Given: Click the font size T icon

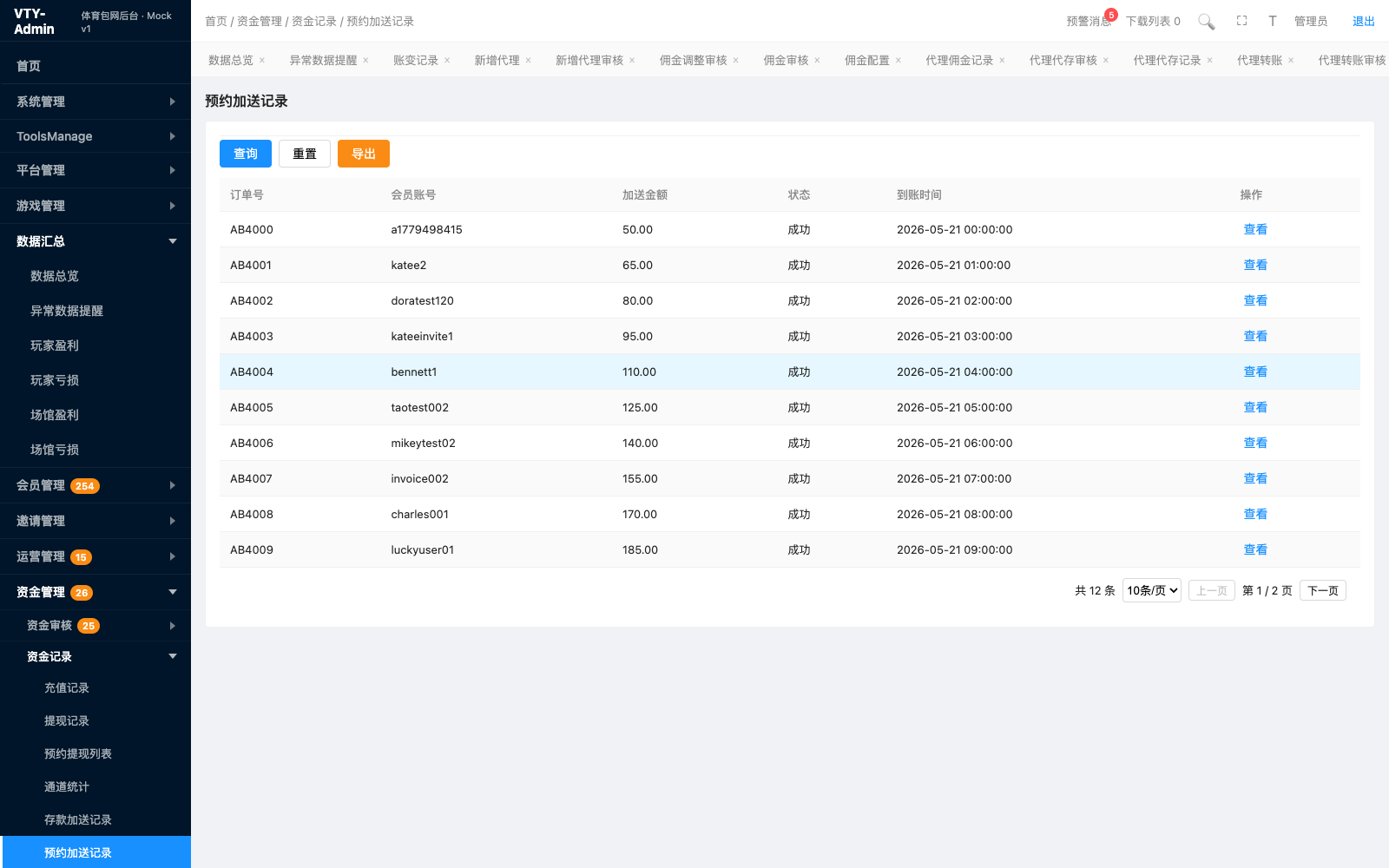Looking at the screenshot, I should point(1273,21).
